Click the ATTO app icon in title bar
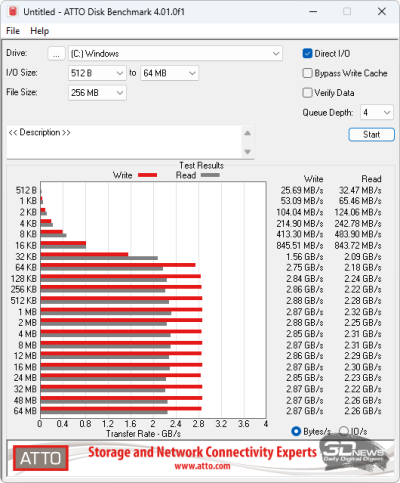This screenshot has height=483, width=400. (13, 12)
